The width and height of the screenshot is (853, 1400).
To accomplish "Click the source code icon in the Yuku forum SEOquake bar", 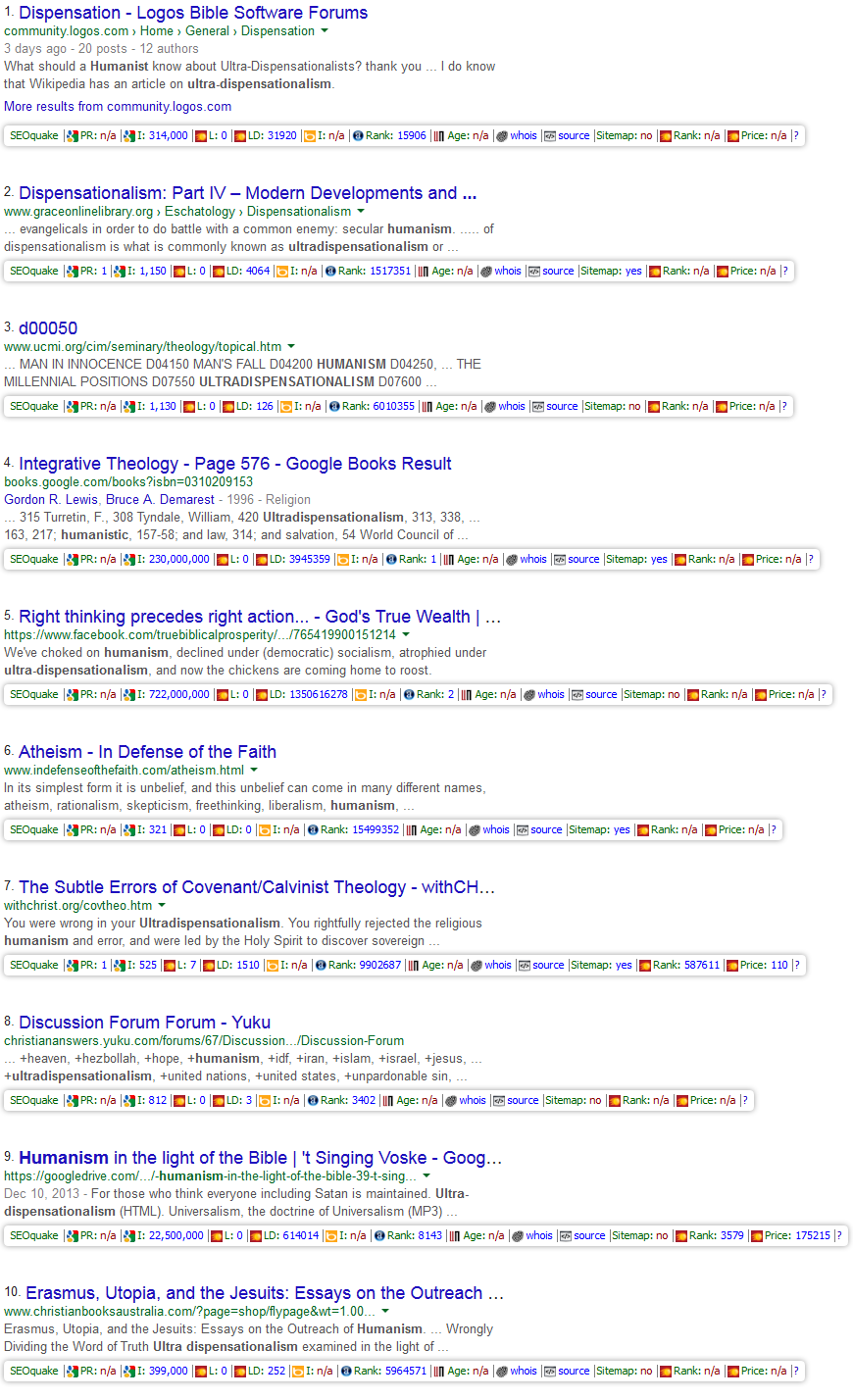I will coord(498,1101).
